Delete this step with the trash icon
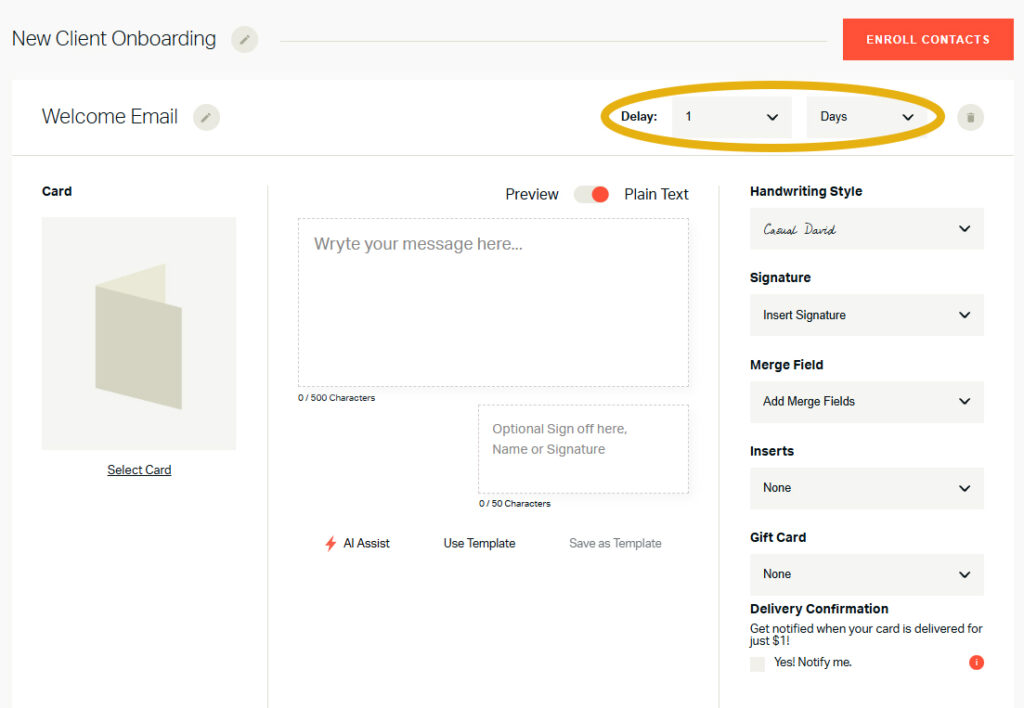The height and width of the screenshot is (708, 1024). tap(970, 118)
